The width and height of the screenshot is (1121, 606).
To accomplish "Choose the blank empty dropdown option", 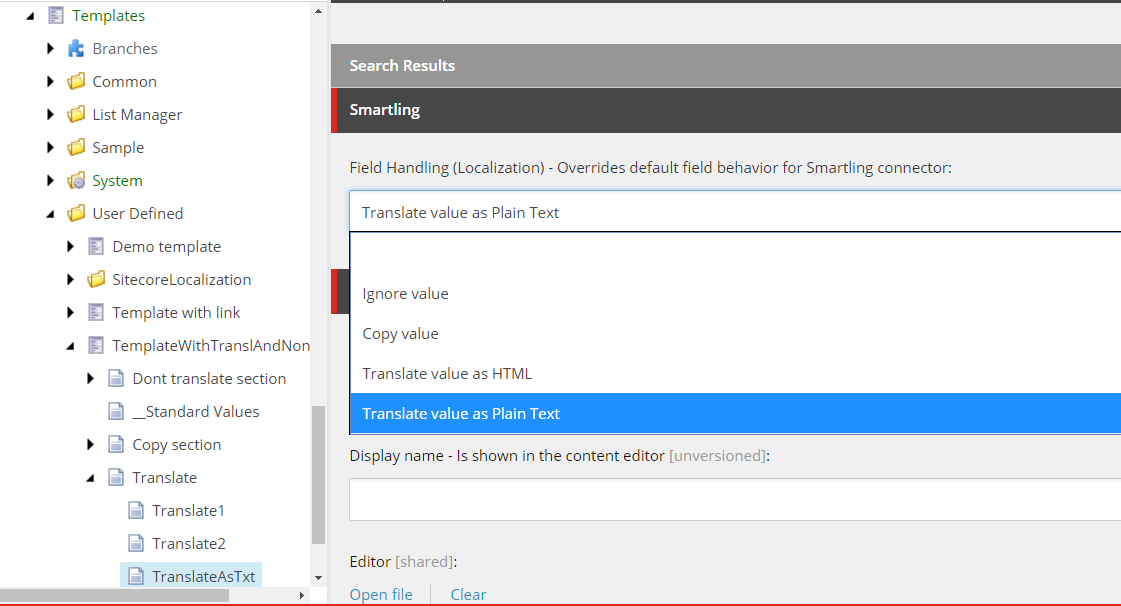I will (x=736, y=254).
